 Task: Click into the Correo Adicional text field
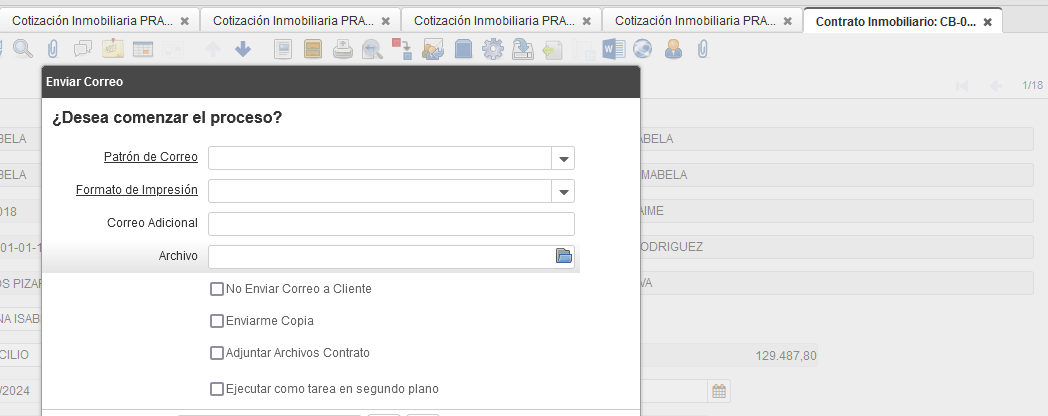391,223
